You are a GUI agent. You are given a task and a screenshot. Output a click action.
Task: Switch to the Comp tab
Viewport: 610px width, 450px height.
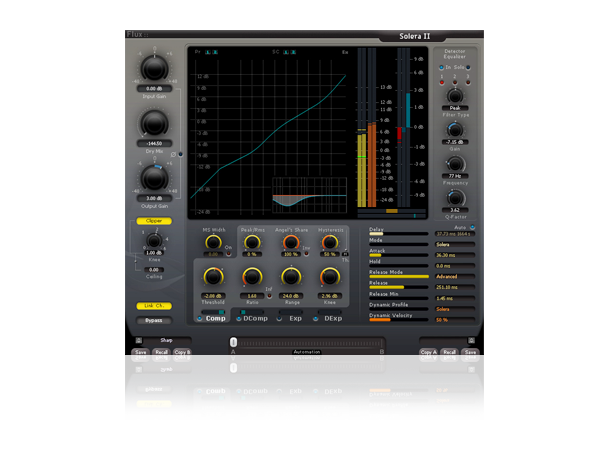(216, 319)
